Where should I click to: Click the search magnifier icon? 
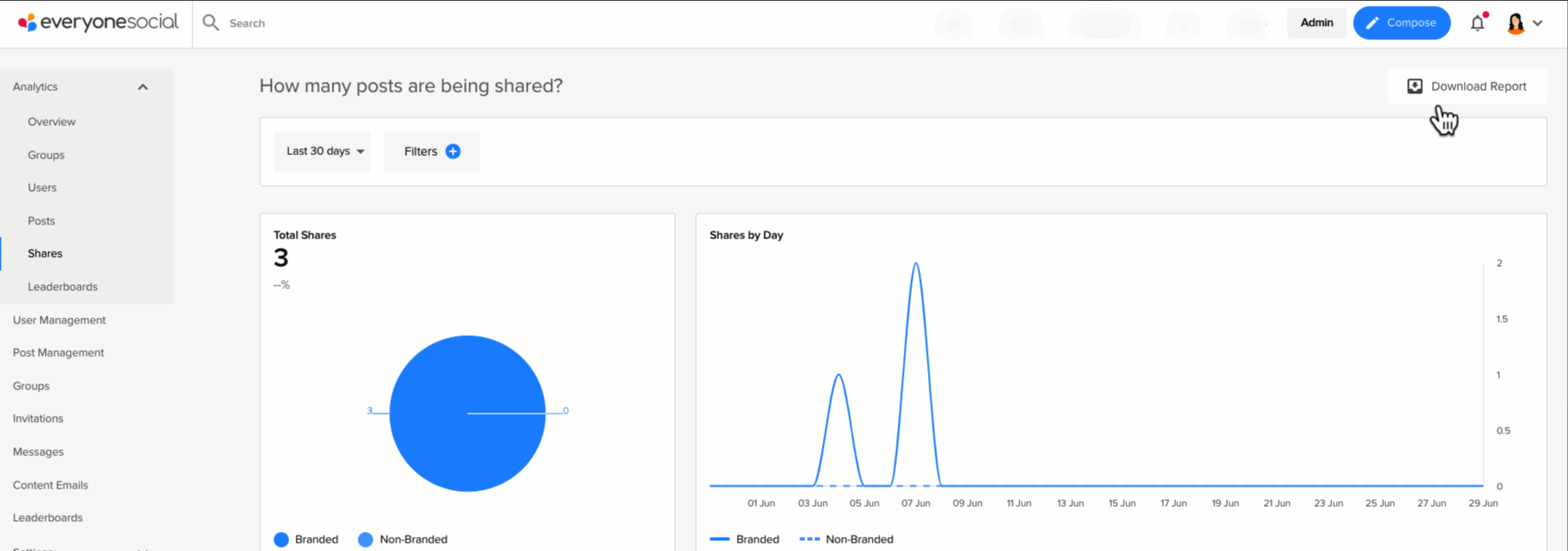211,23
